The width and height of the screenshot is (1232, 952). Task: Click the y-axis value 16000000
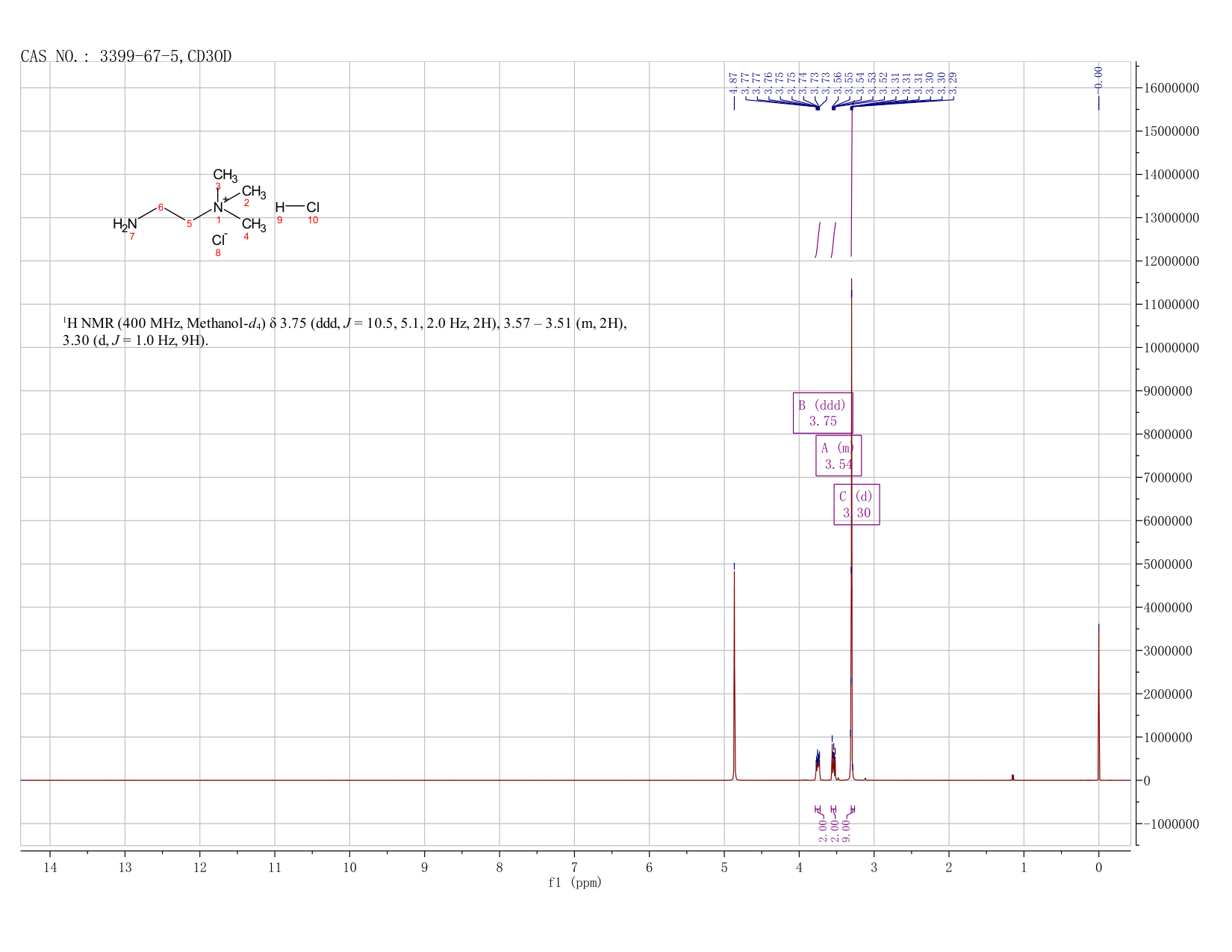1171,88
